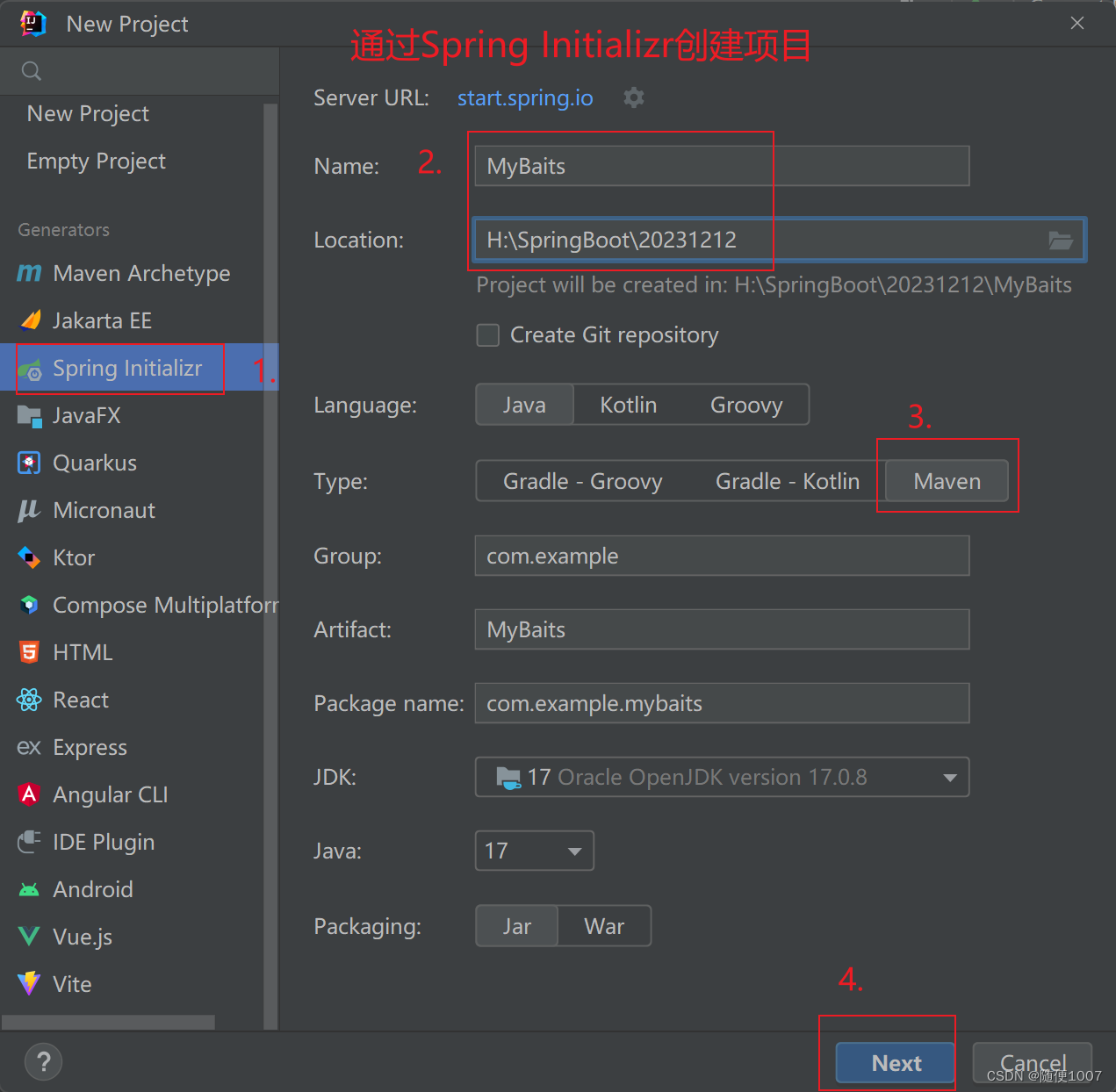Viewport: 1116px width, 1092px height.
Task: Click the IDE Plugin plug icon
Action: (29, 842)
